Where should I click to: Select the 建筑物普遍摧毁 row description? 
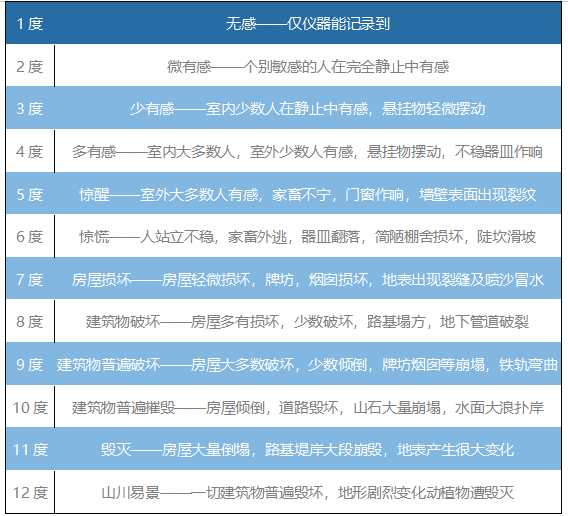click(308, 407)
